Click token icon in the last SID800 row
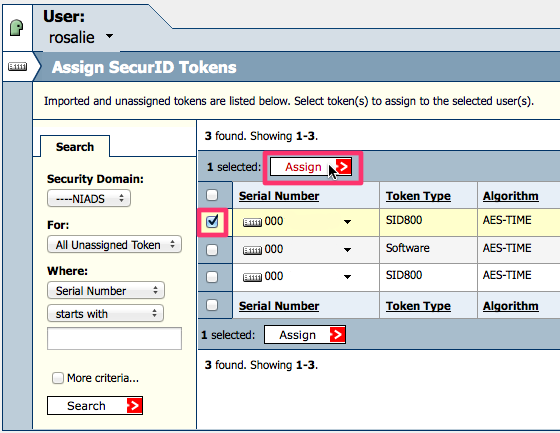 pos(252,277)
